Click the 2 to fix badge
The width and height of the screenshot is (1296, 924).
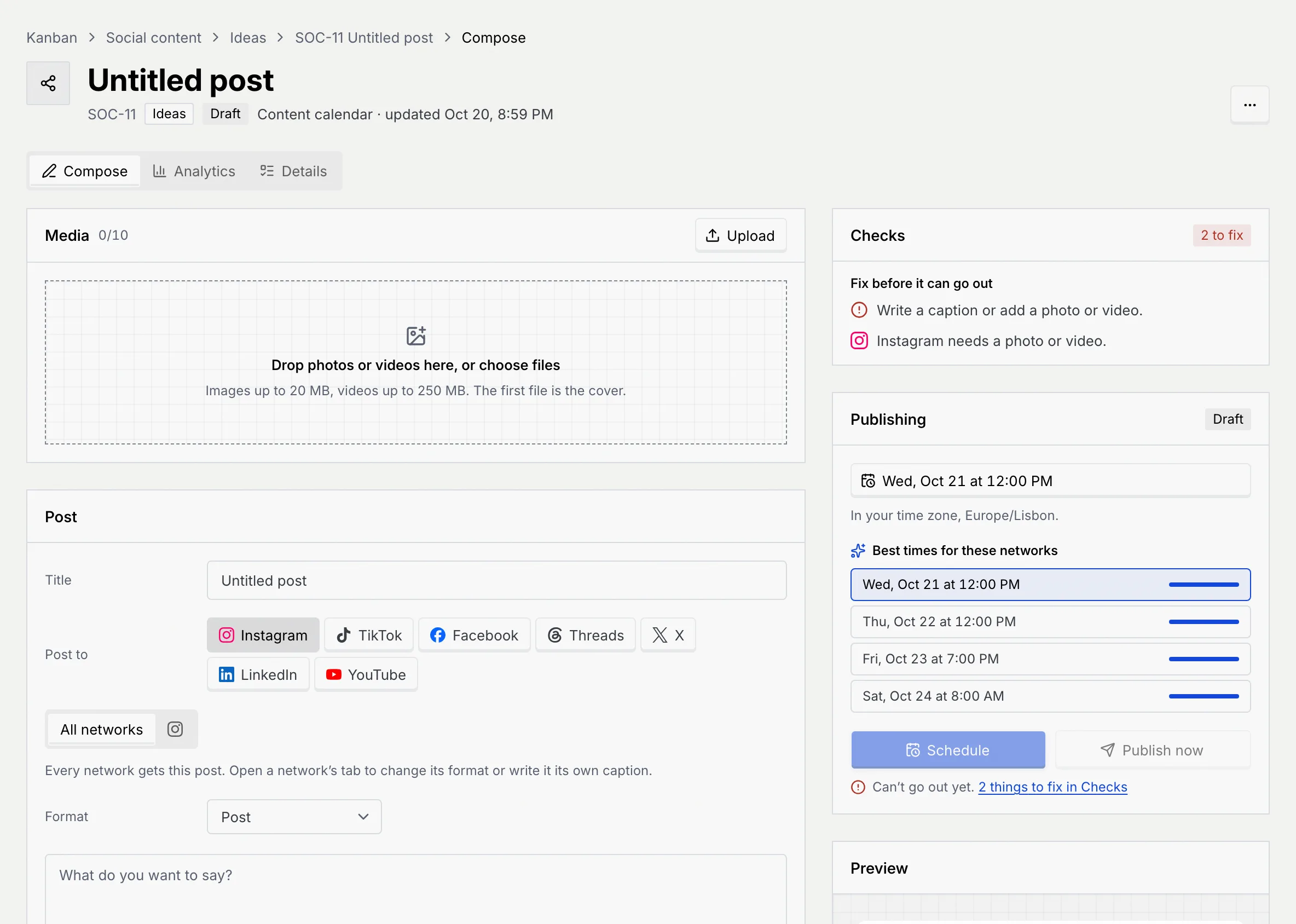tap(1222, 235)
